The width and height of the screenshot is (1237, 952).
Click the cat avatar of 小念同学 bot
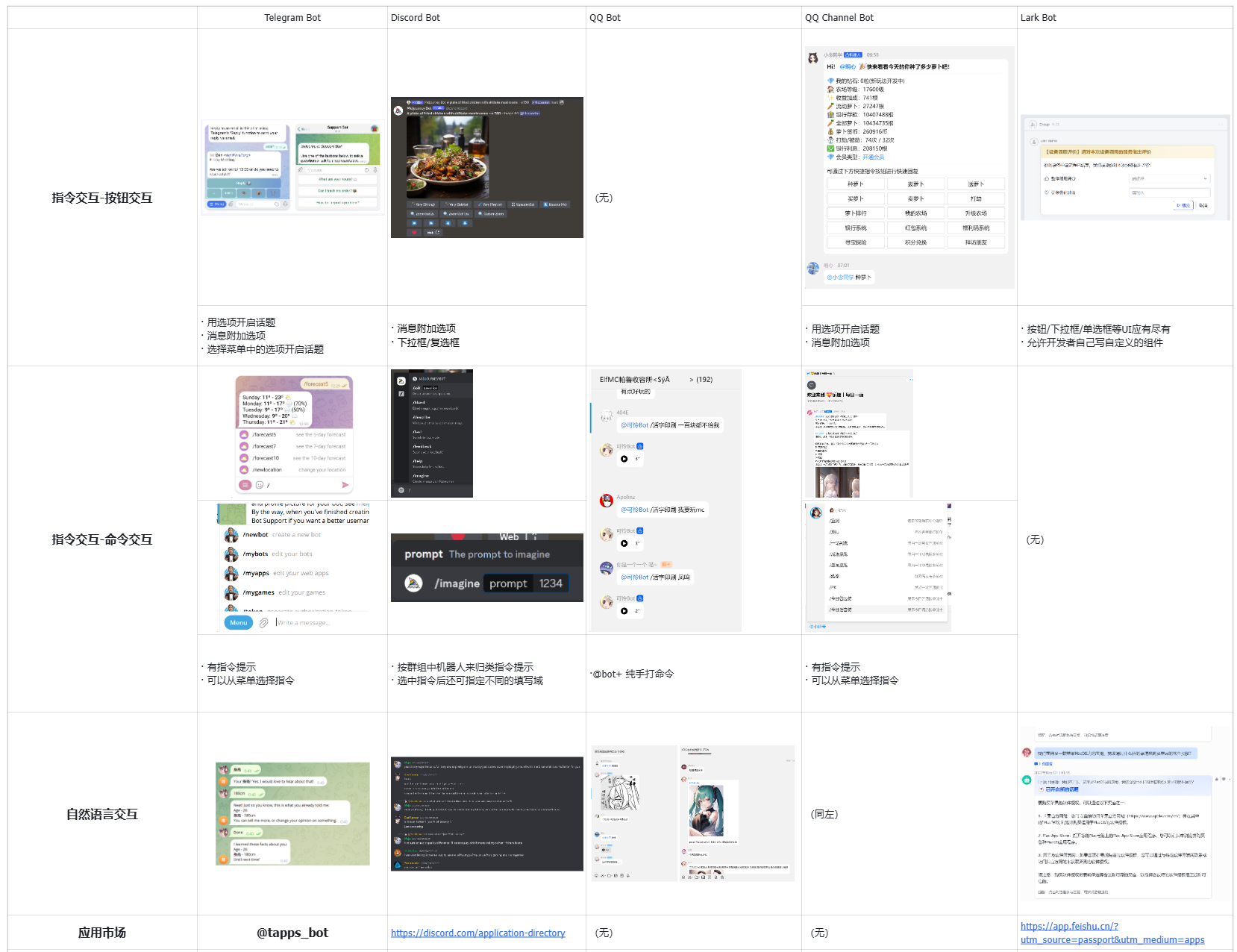point(813,57)
